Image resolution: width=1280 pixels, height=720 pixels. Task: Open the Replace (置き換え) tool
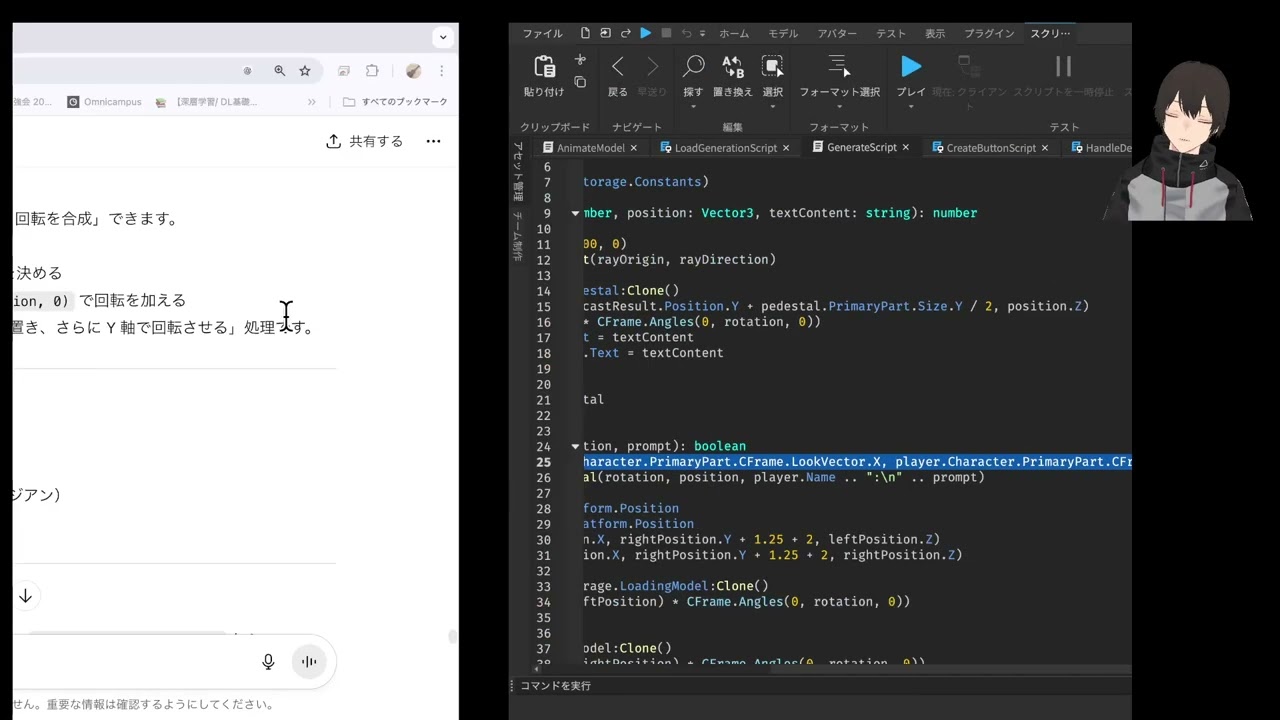coord(733,67)
